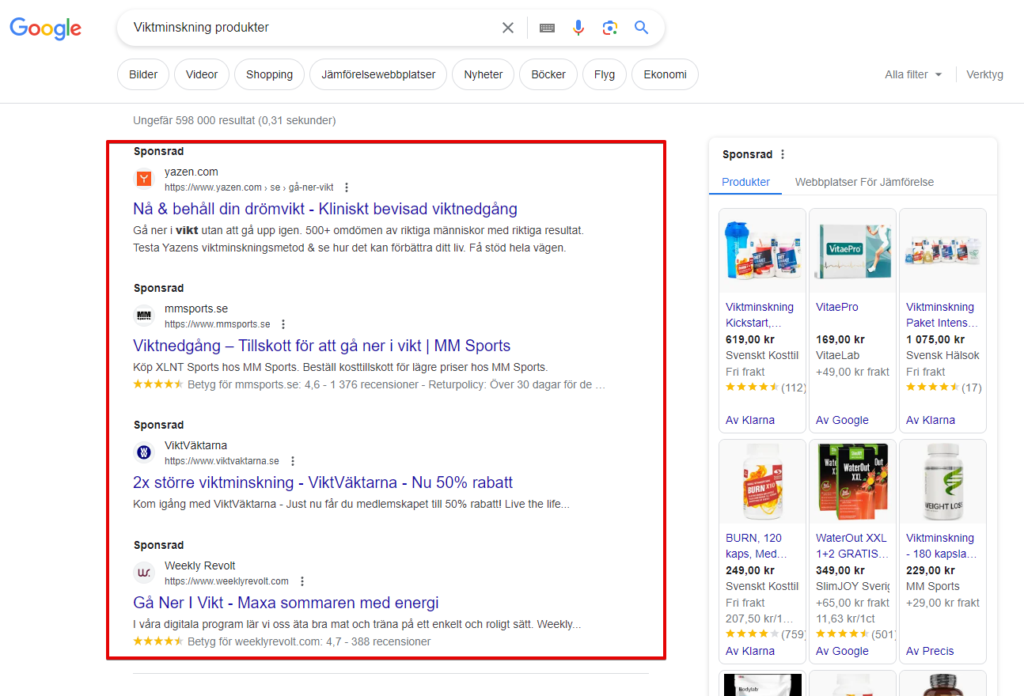Open the Viktminskning Paket Intens title link
The height and width of the screenshot is (696, 1024).
(942, 315)
